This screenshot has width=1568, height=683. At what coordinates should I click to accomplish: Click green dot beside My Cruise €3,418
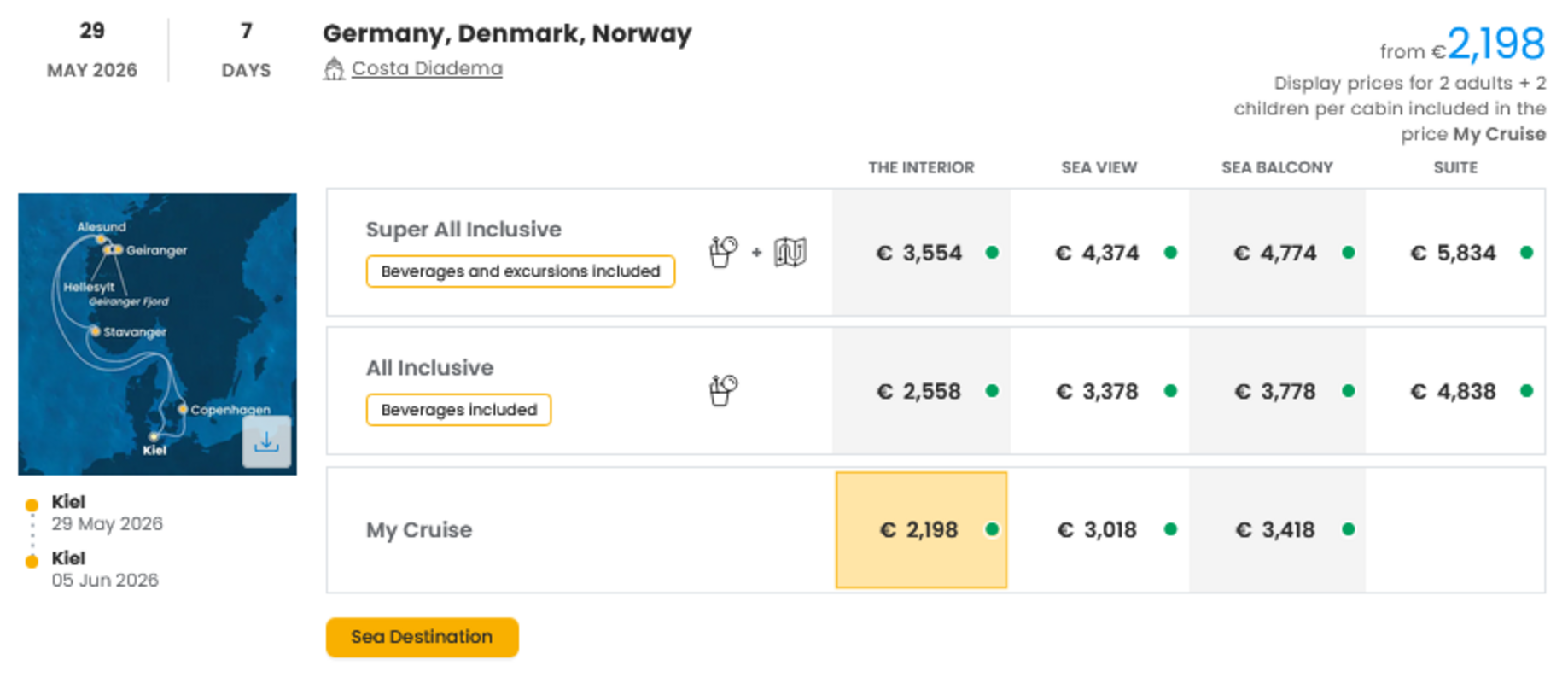click(x=1348, y=529)
